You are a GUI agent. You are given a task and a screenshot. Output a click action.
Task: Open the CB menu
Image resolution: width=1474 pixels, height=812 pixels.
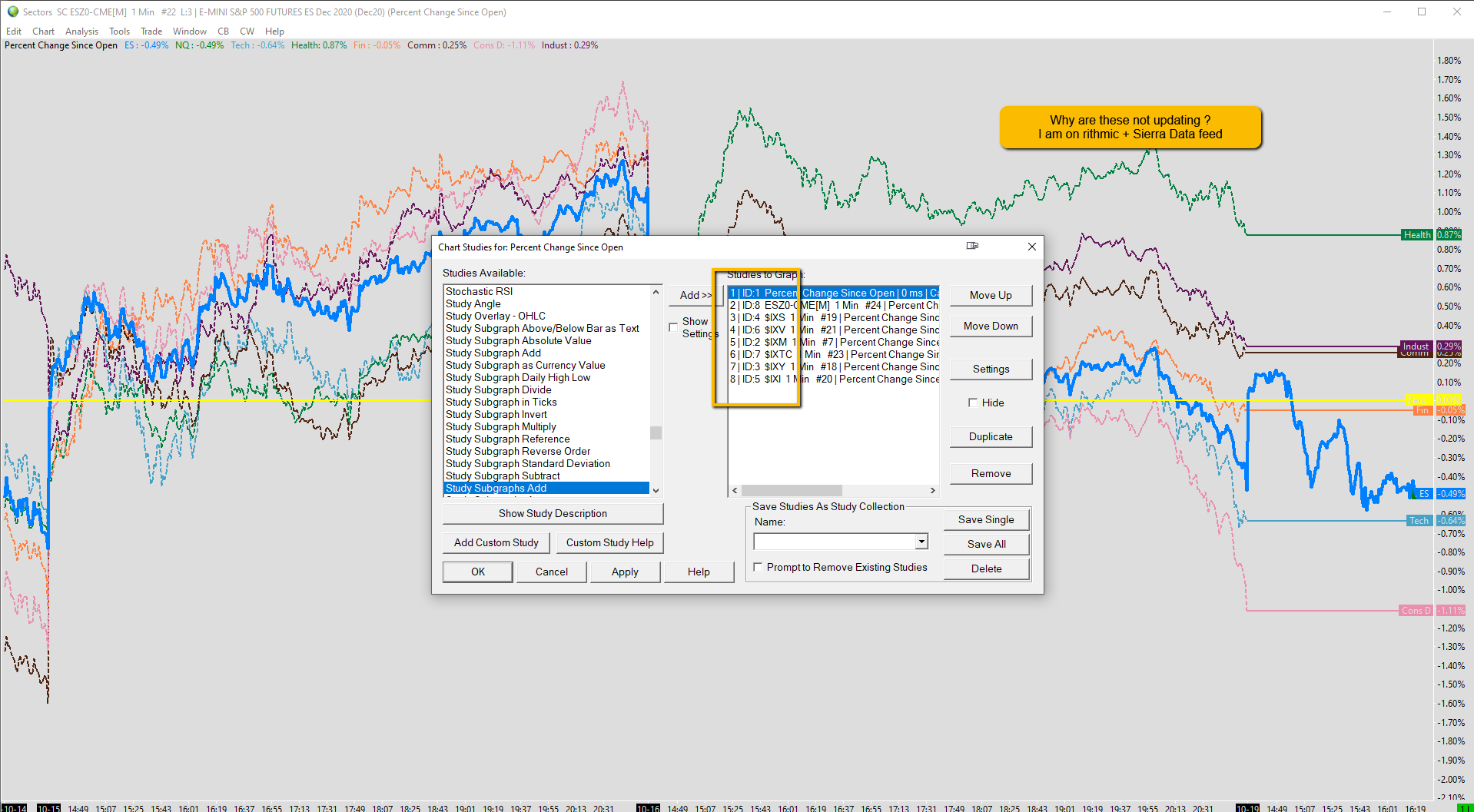point(223,31)
